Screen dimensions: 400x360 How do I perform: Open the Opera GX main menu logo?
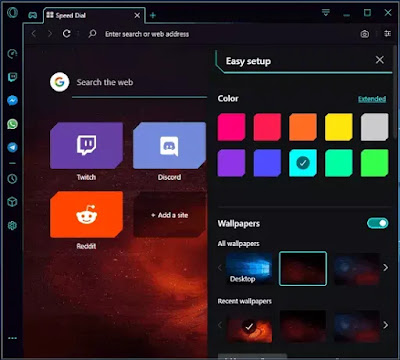[x=12, y=13]
